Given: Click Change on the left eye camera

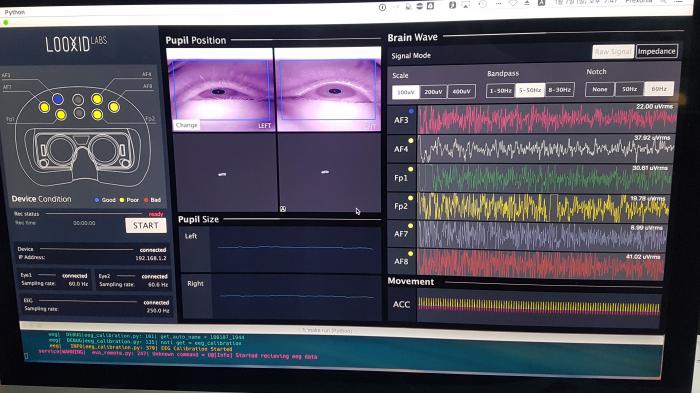Looking at the screenshot, I should point(186,125).
